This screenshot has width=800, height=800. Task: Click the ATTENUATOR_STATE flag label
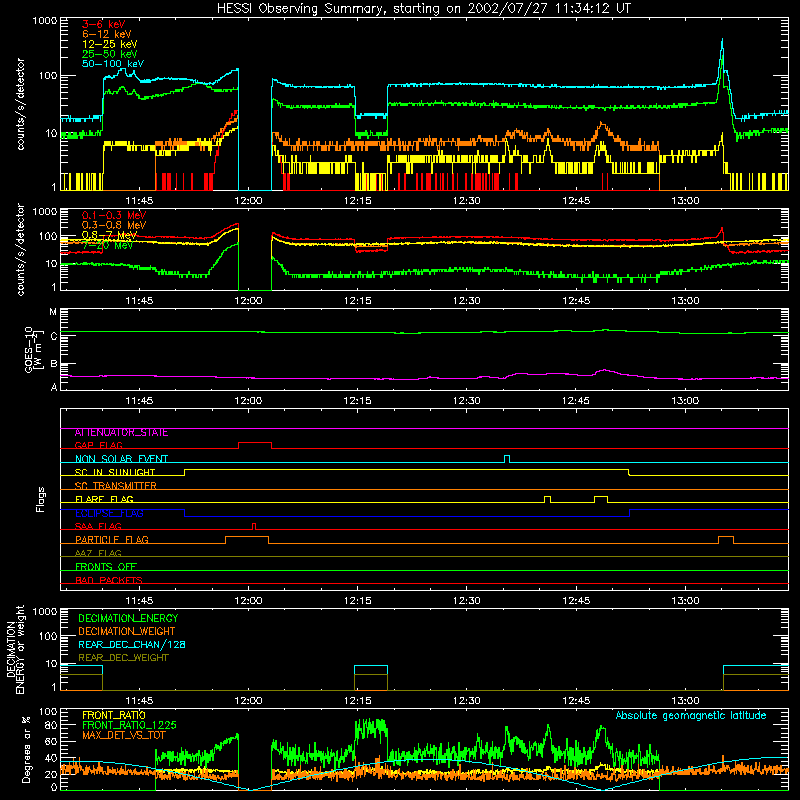121,433
